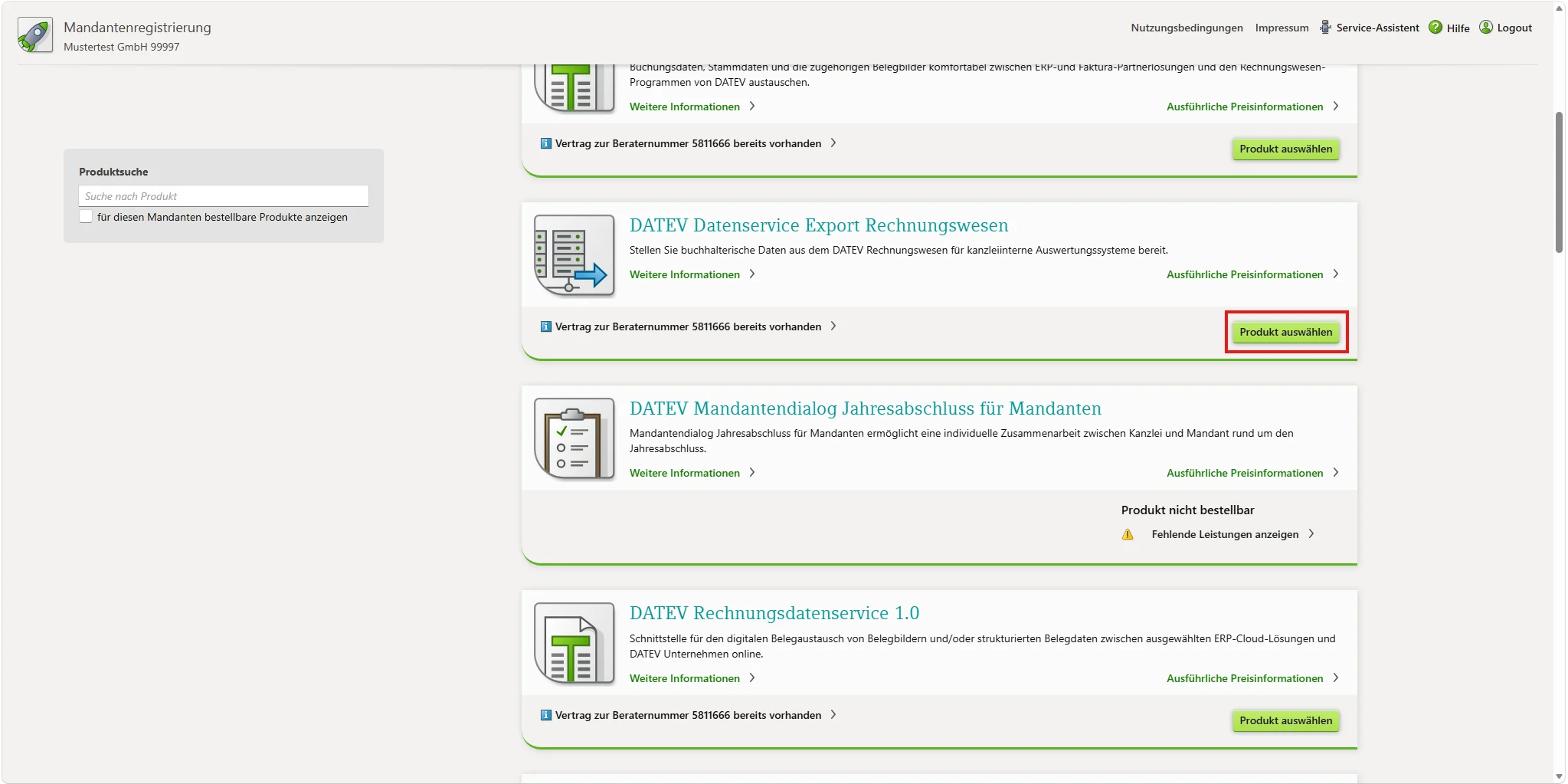Open Impressum in the header
Image resolution: width=1568 pixels, height=784 pixels.
[x=1282, y=28]
